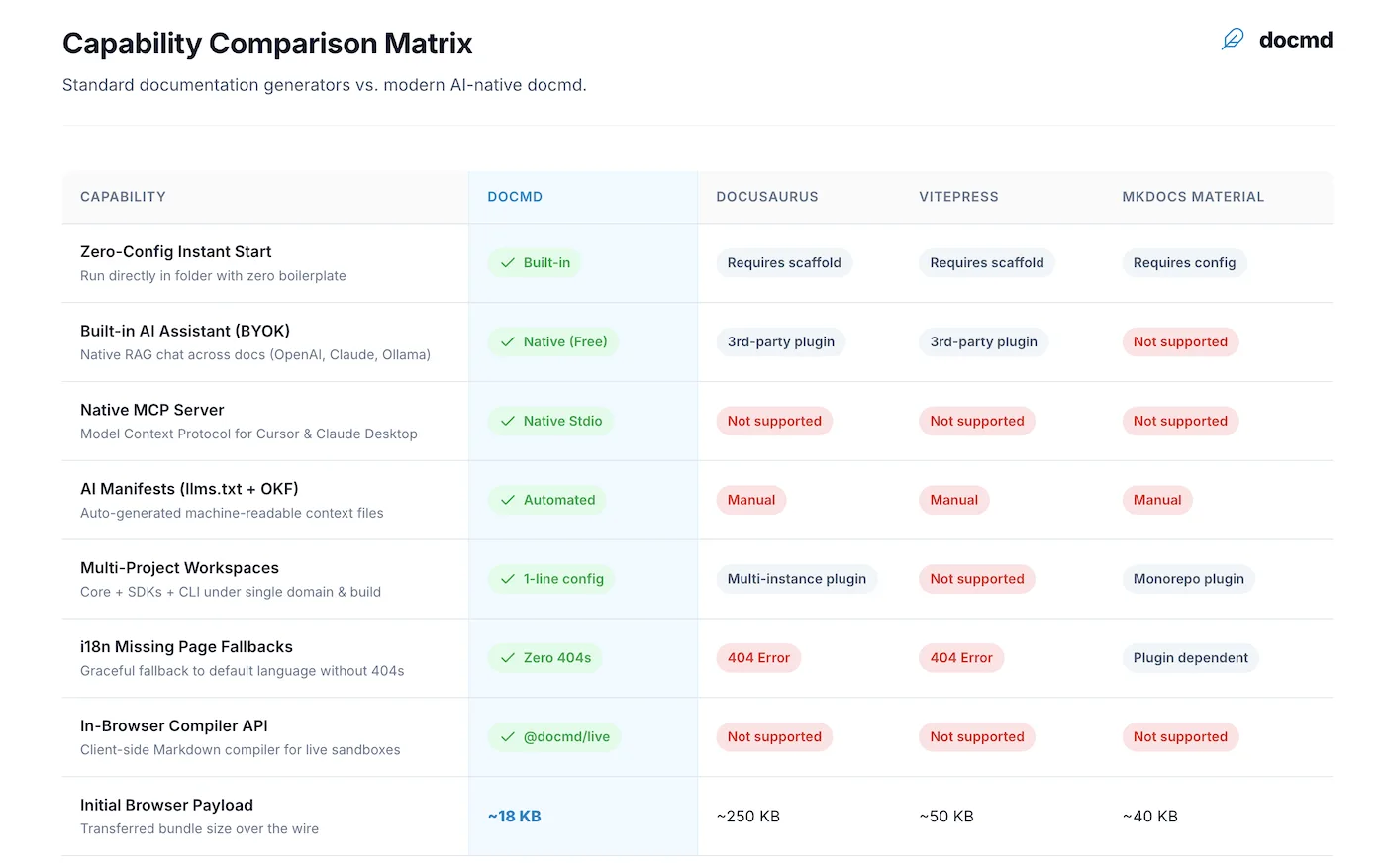Image resolution: width=1386 pixels, height=868 pixels.
Task: Click '3rd-party plugin' in the Docusaurus column
Action: (x=781, y=342)
